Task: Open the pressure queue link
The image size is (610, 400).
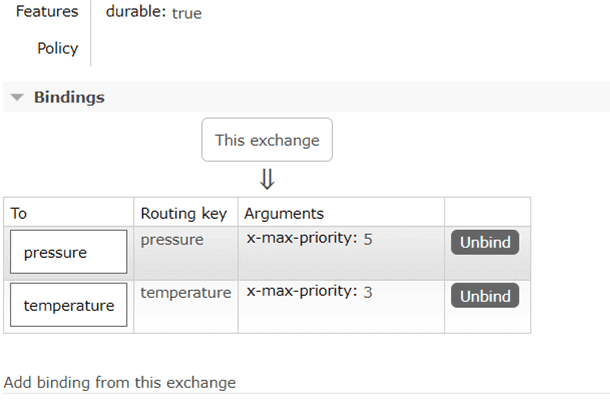Action: tap(69, 253)
